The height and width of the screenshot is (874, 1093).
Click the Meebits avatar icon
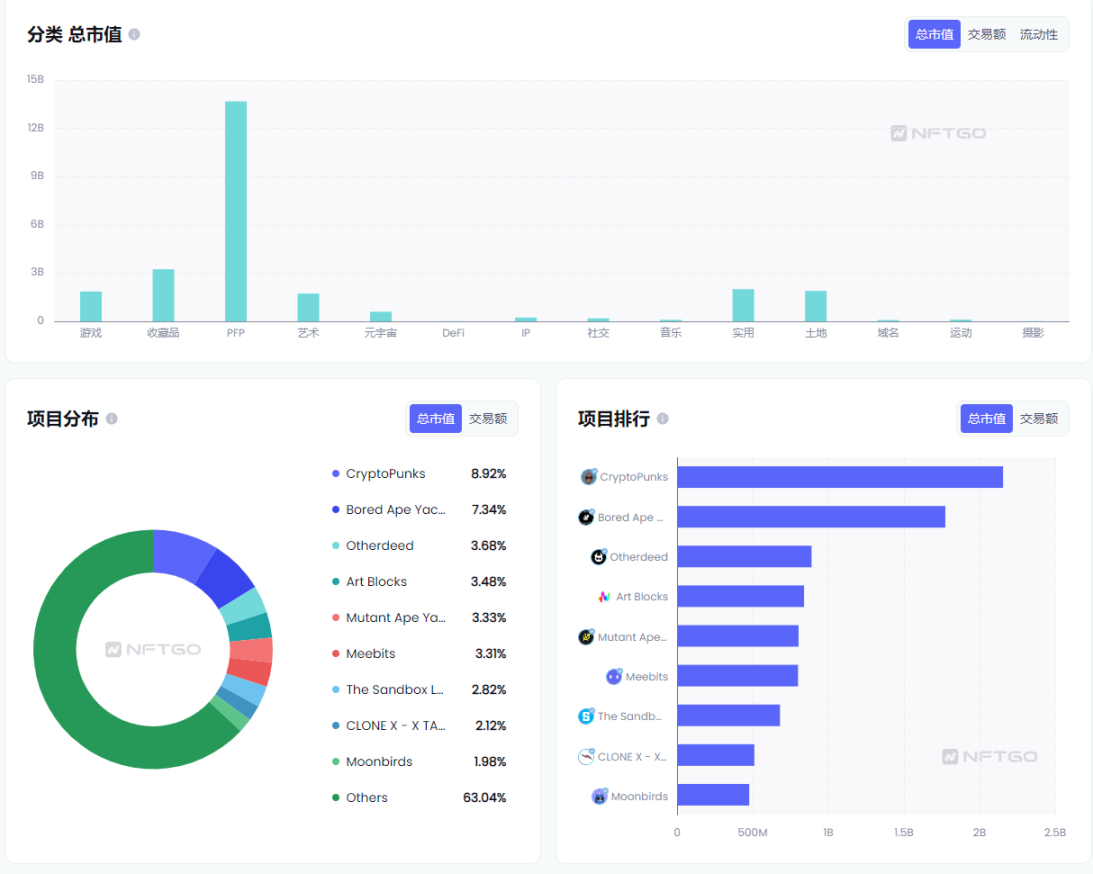(614, 677)
